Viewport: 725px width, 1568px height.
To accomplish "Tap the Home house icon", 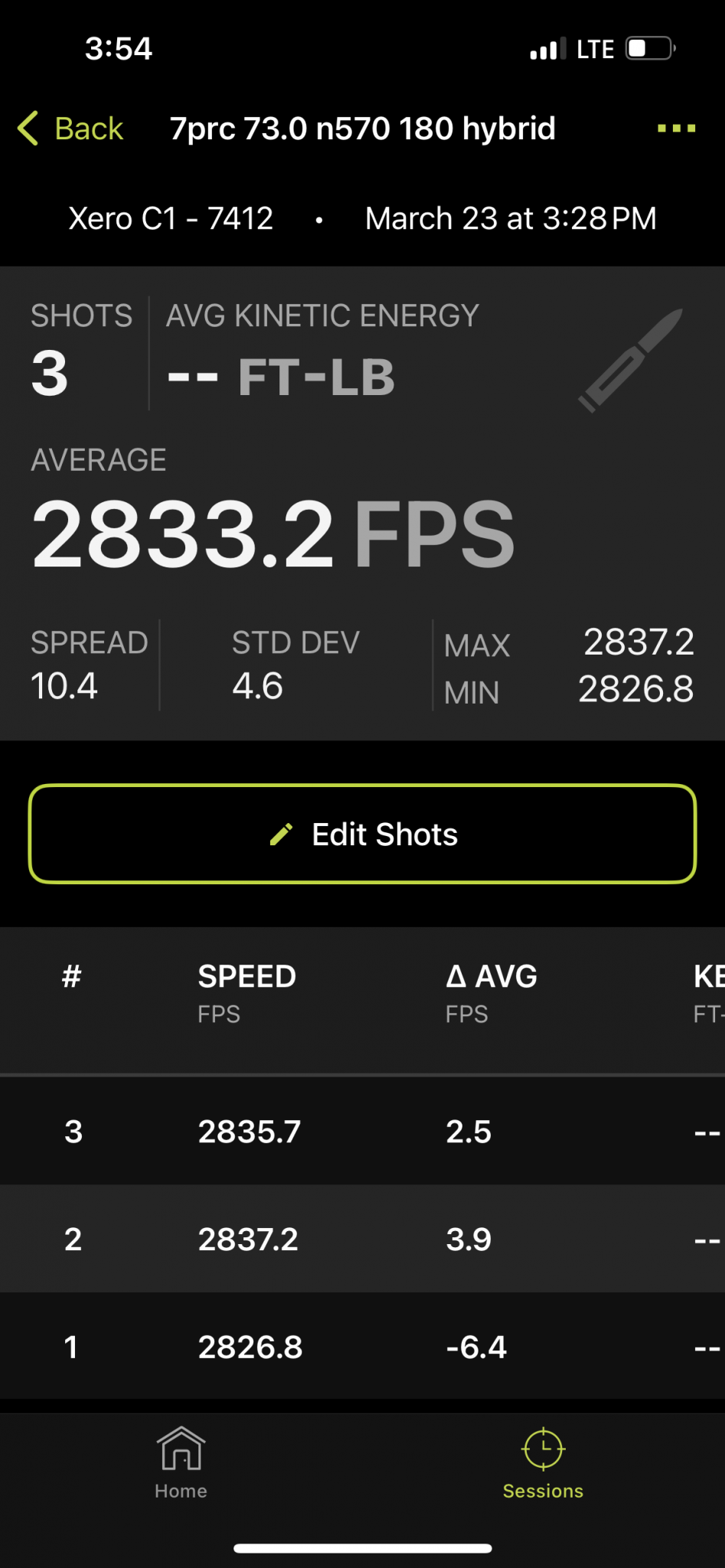I will click(x=181, y=1448).
